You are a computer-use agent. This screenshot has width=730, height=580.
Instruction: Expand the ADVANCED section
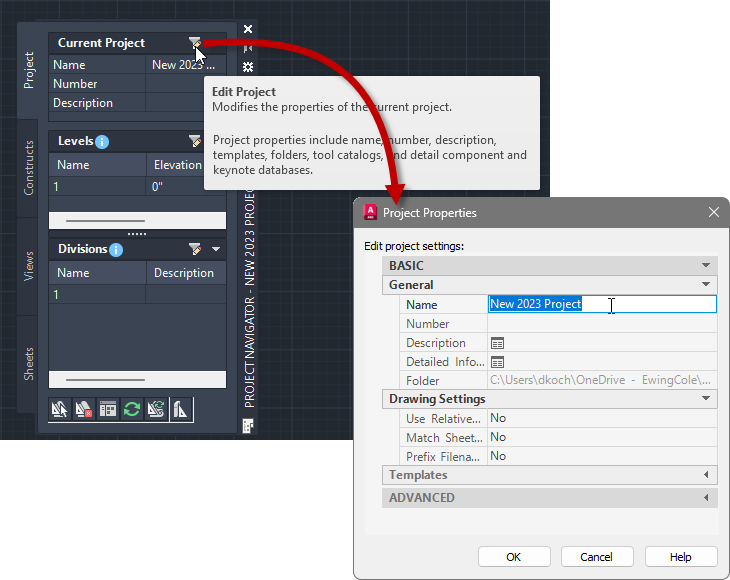pyautogui.click(x=706, y=498)
